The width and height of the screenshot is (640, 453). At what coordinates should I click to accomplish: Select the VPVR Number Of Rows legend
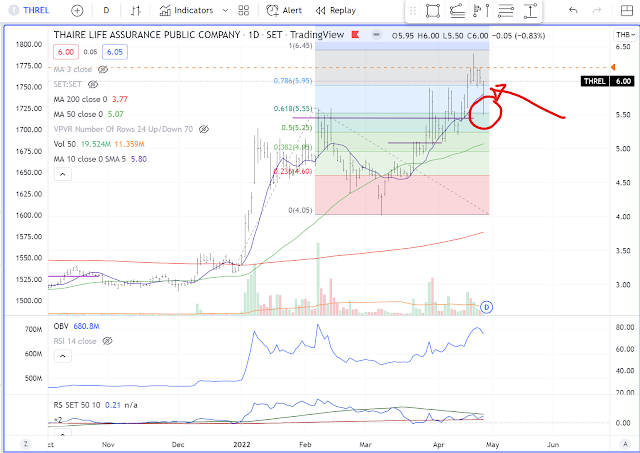123,129
